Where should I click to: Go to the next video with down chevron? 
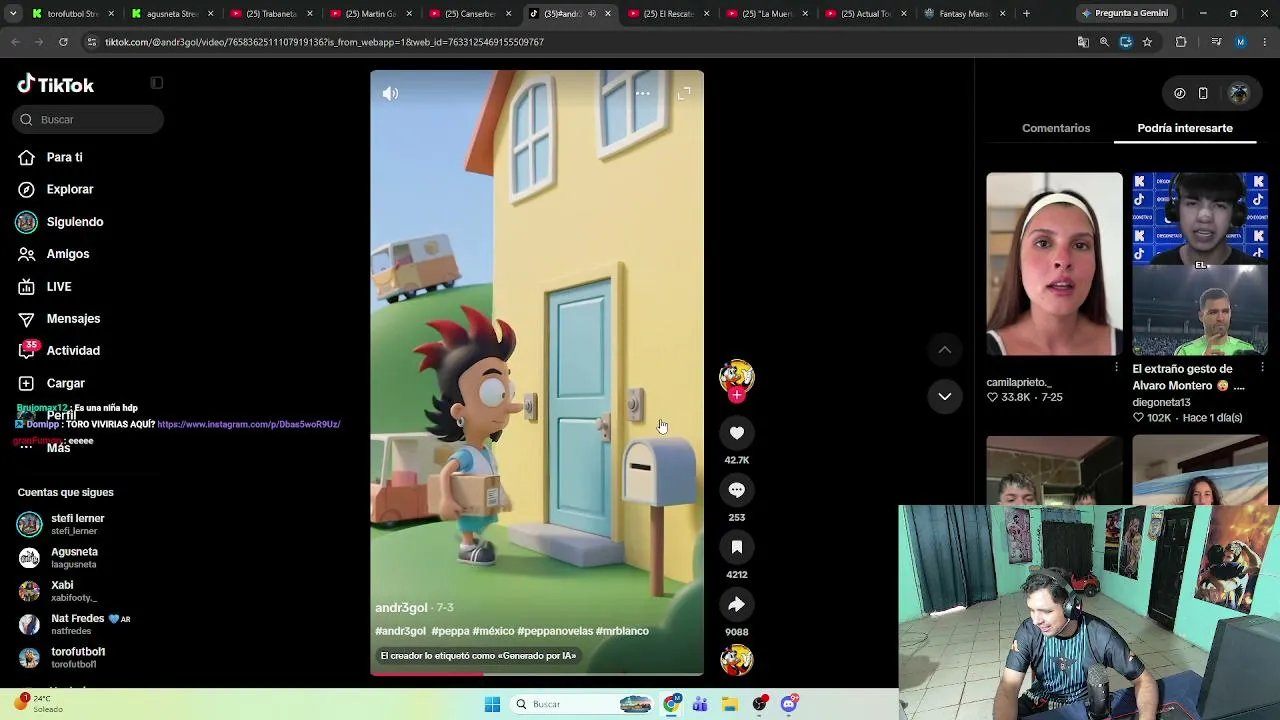[x=944, y=396]
